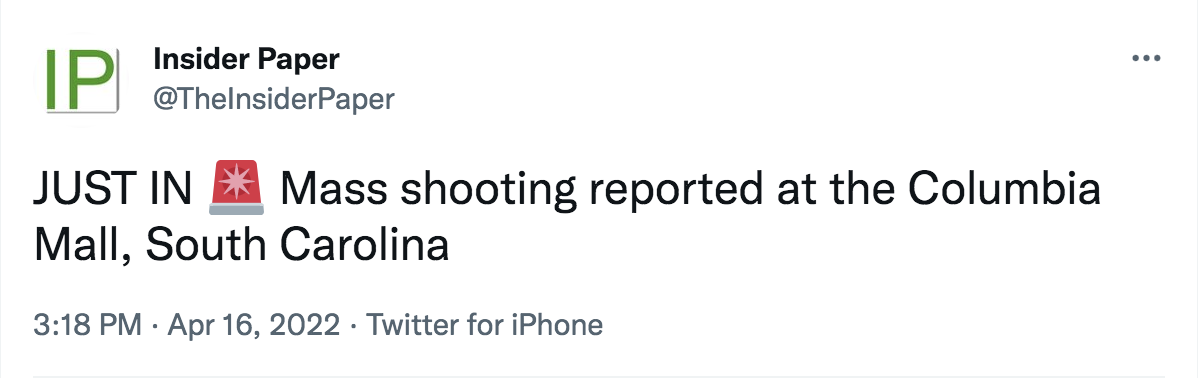This screenshot has width=1198, height=378.
Task: Open the Twitter for iPhone source link
Action: pos(484,326)
